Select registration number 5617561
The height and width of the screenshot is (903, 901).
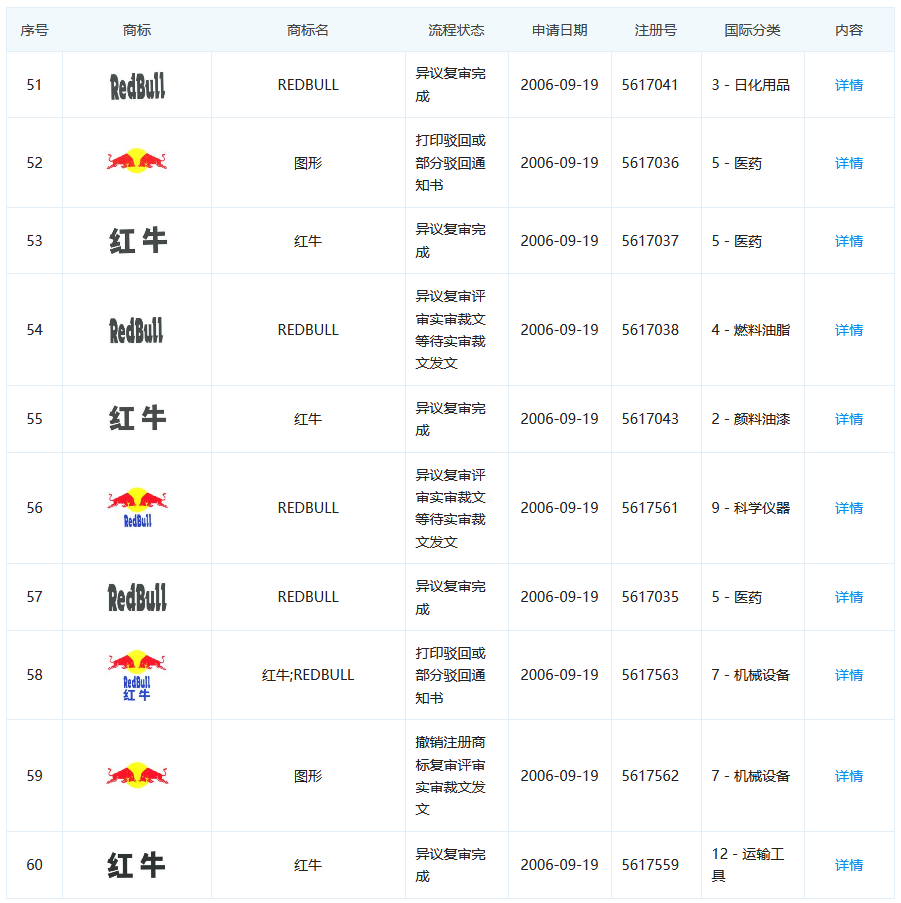tap(650, 508)
